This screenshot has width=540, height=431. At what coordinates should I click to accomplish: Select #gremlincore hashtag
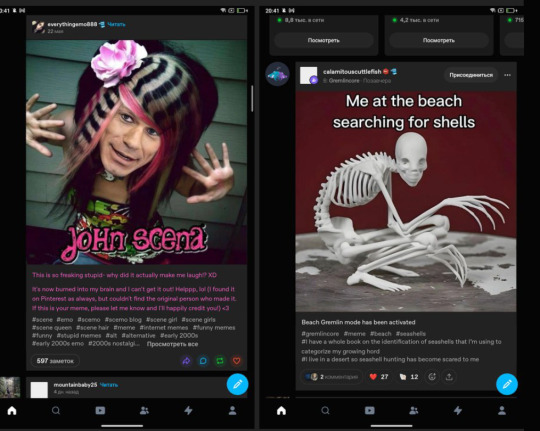320,333
